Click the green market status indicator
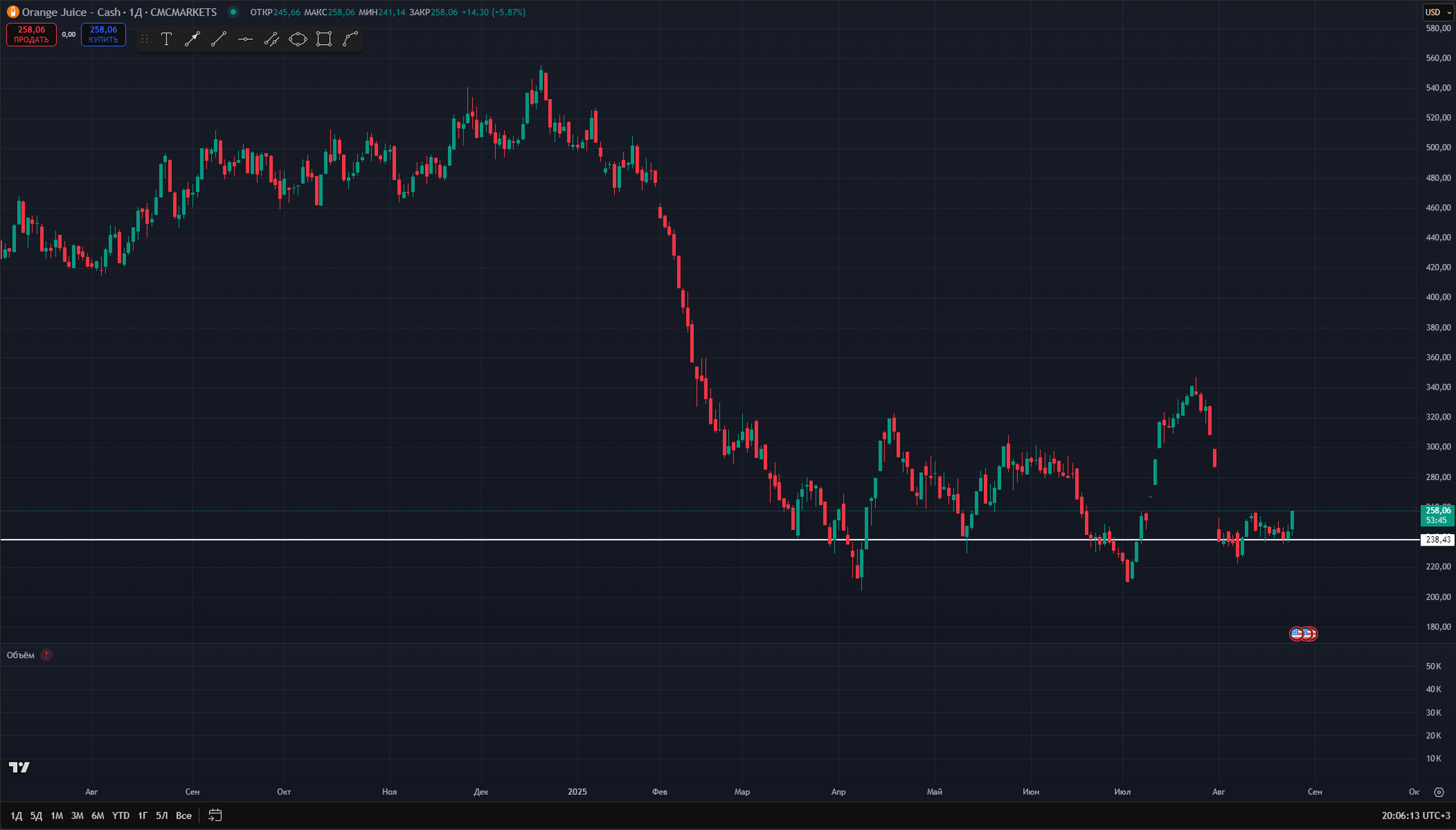Image resolution: width=1456 pixels, height=830 pixels. click(x=233, y=12)
